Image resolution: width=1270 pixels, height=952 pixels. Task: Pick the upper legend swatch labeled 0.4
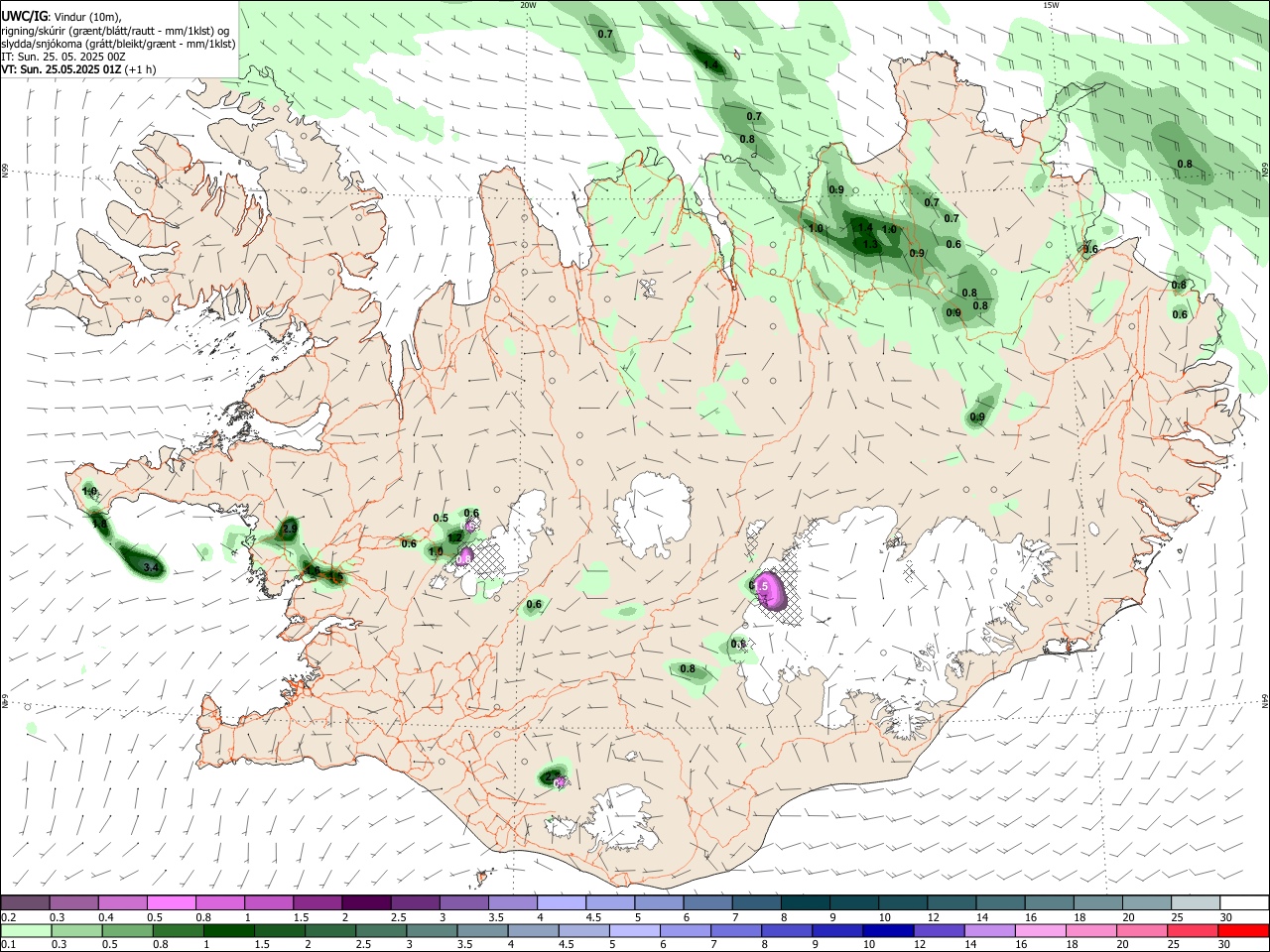click(122, 902)
